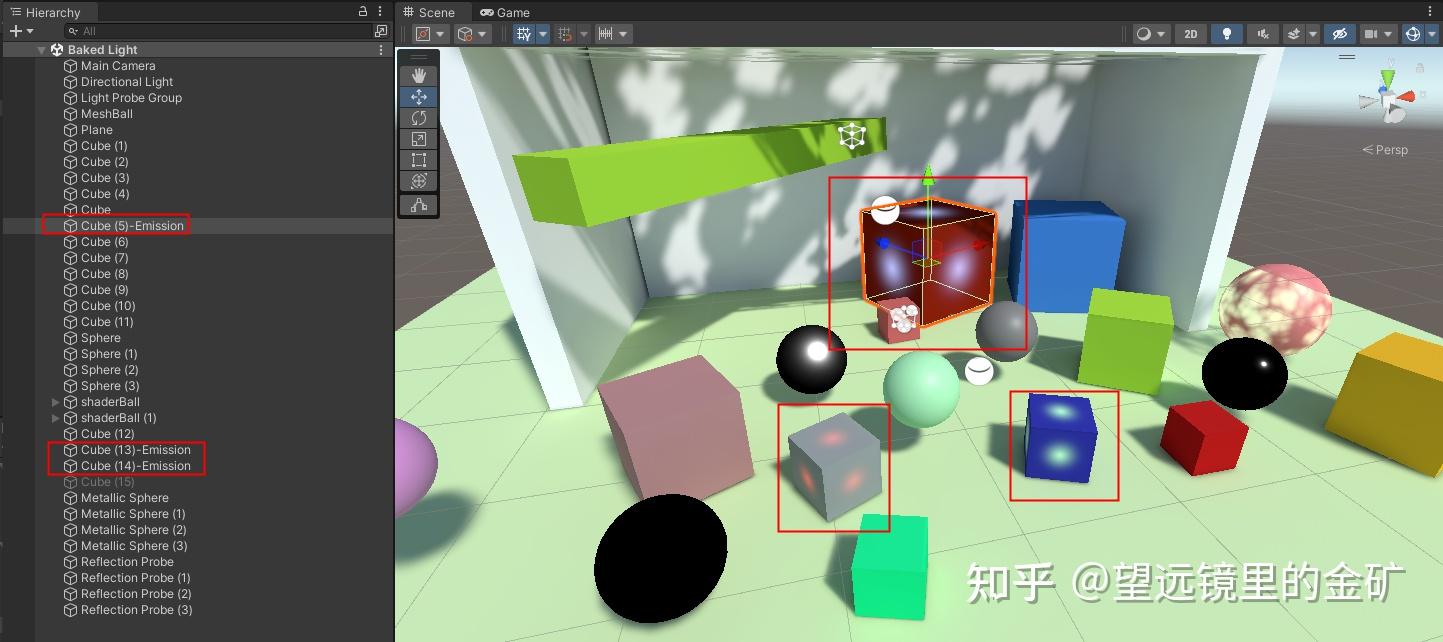
Task: Toggle Scene view lighting
Action: (1225, 33)
